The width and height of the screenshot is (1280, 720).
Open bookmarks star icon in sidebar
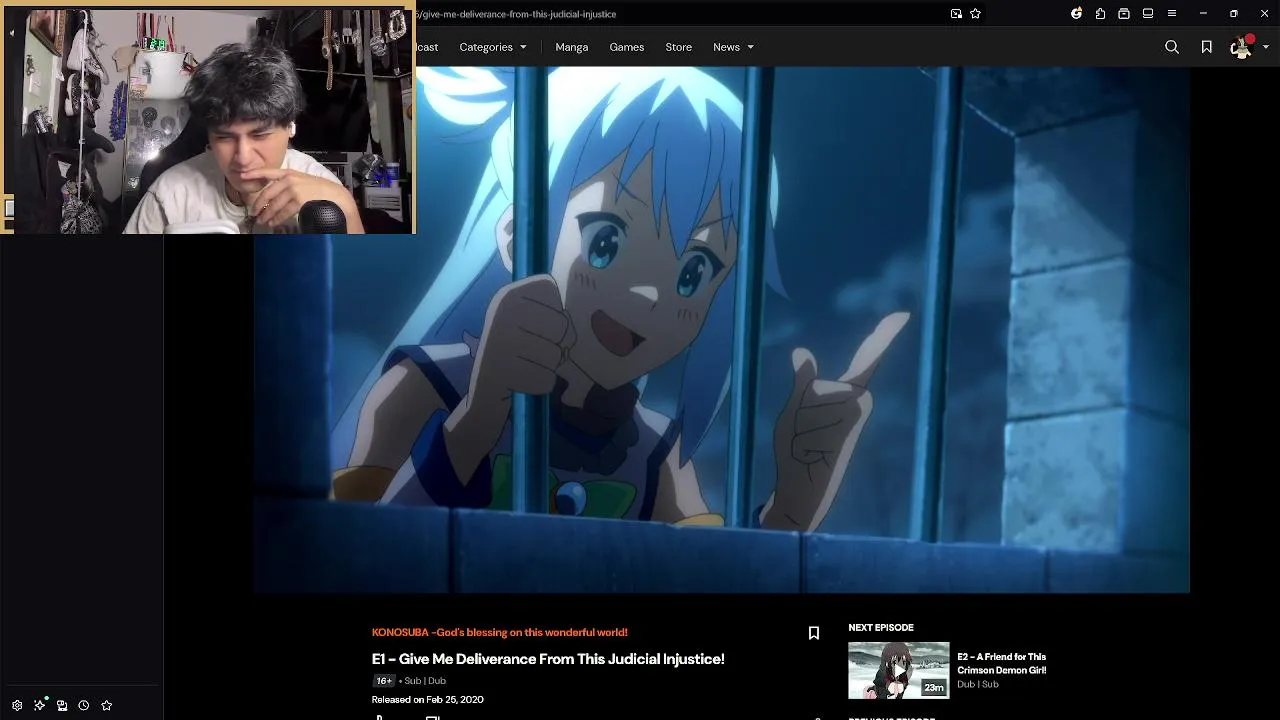[107, 705]
